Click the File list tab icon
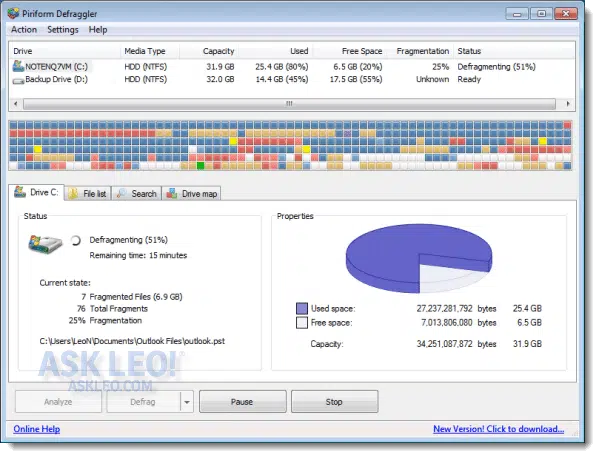The width and height of the screenshot is (600, 458). (x=73, y=194)
